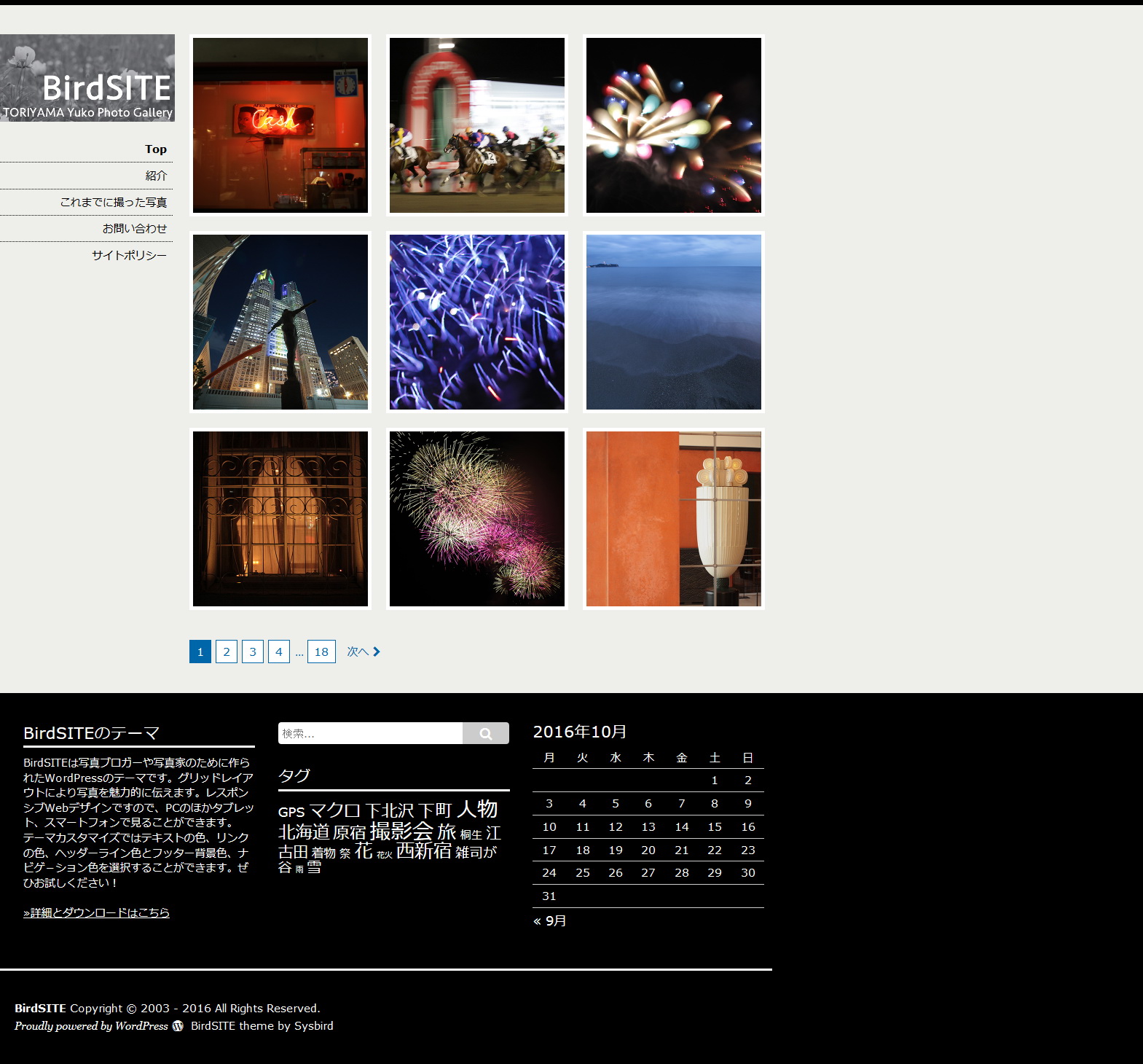Click calendar date 31
1143x1064 pixels.
click(549, 896)
